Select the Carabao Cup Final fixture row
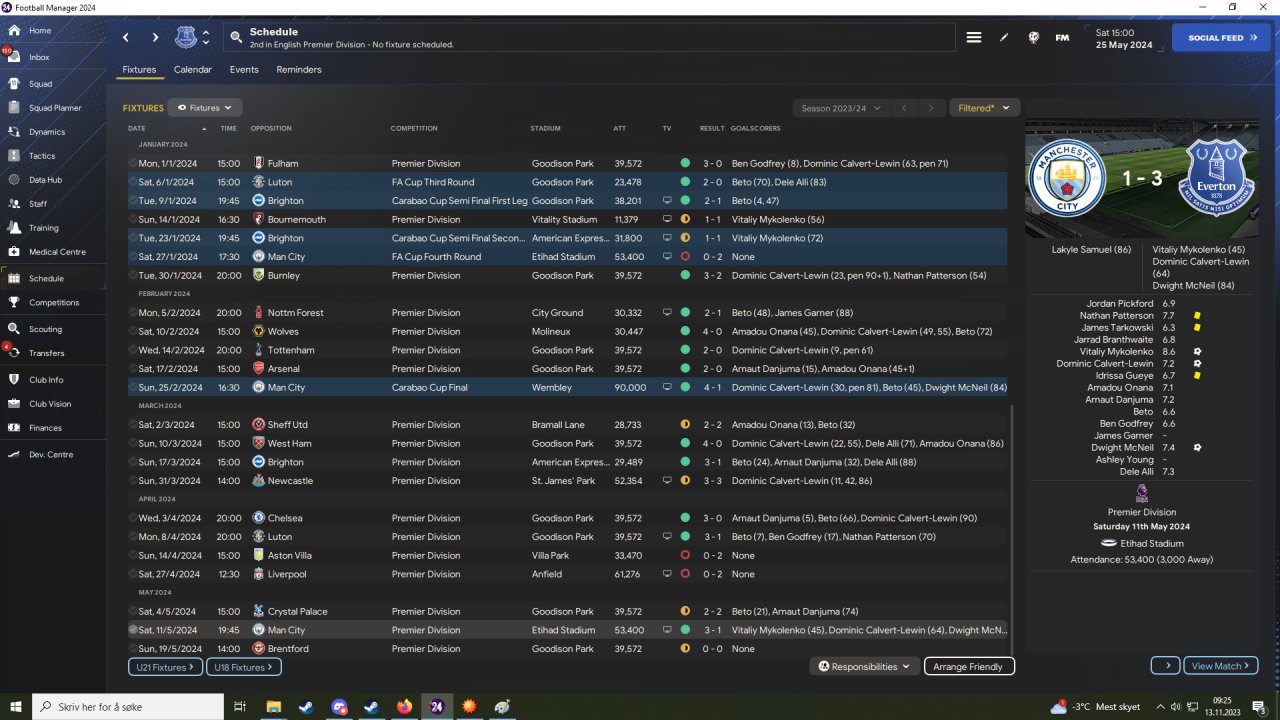The width and height of the screenshot is (1280, 720). 568,387
